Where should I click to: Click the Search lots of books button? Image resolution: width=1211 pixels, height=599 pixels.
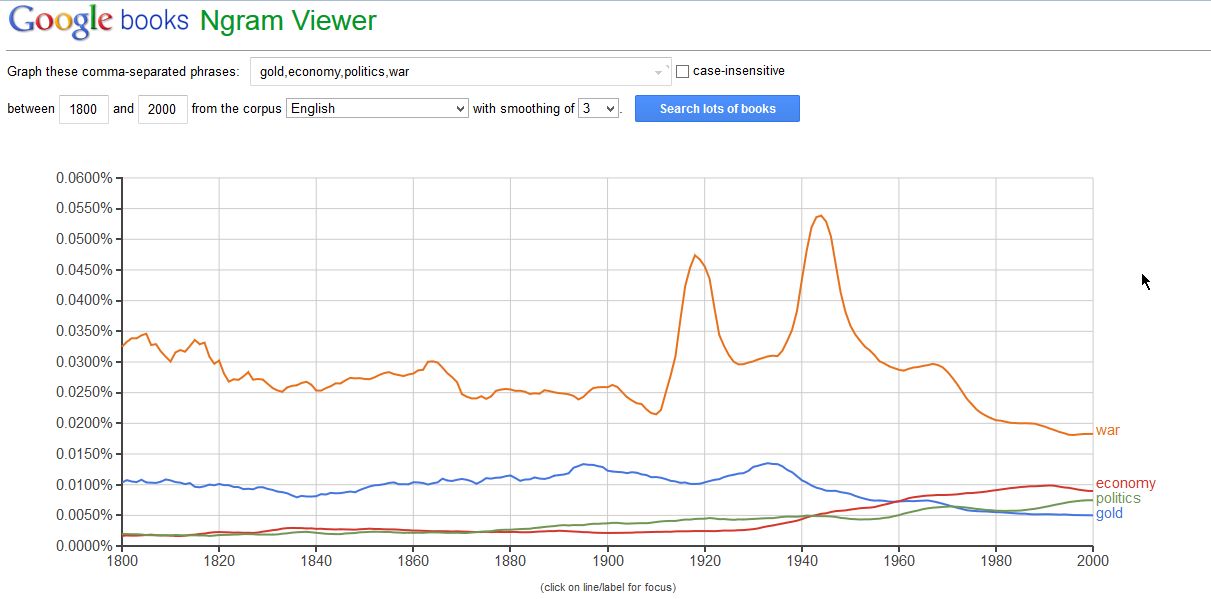tap(716, 108)
